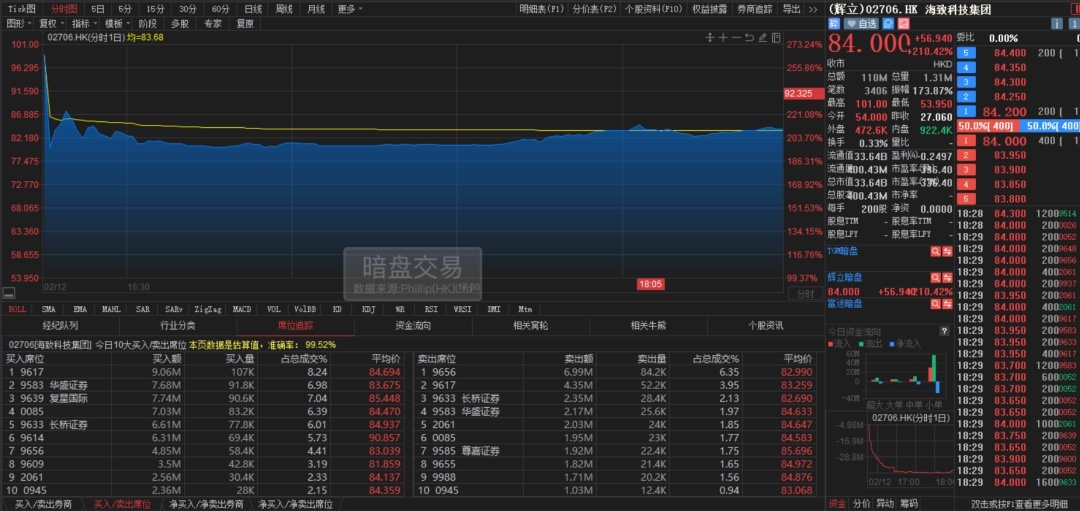
Task: Toggle the BOLL indicator
Action: (18, 309)
